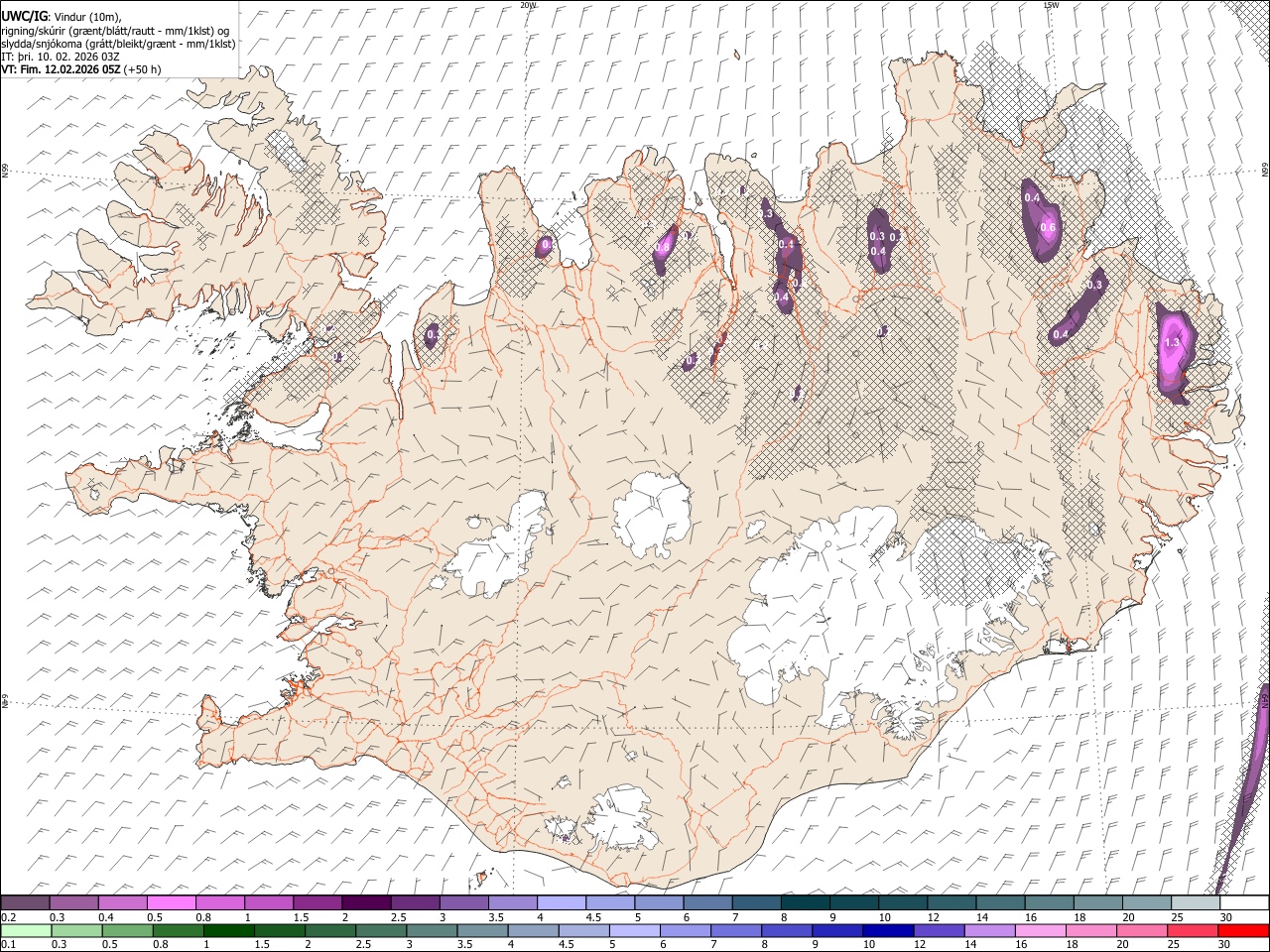The height and width of the screenshot is (952, 1270).
Task: Click the white swatch ending the upper legend row
Action: pyautogui.click(x=1244, y=903)
